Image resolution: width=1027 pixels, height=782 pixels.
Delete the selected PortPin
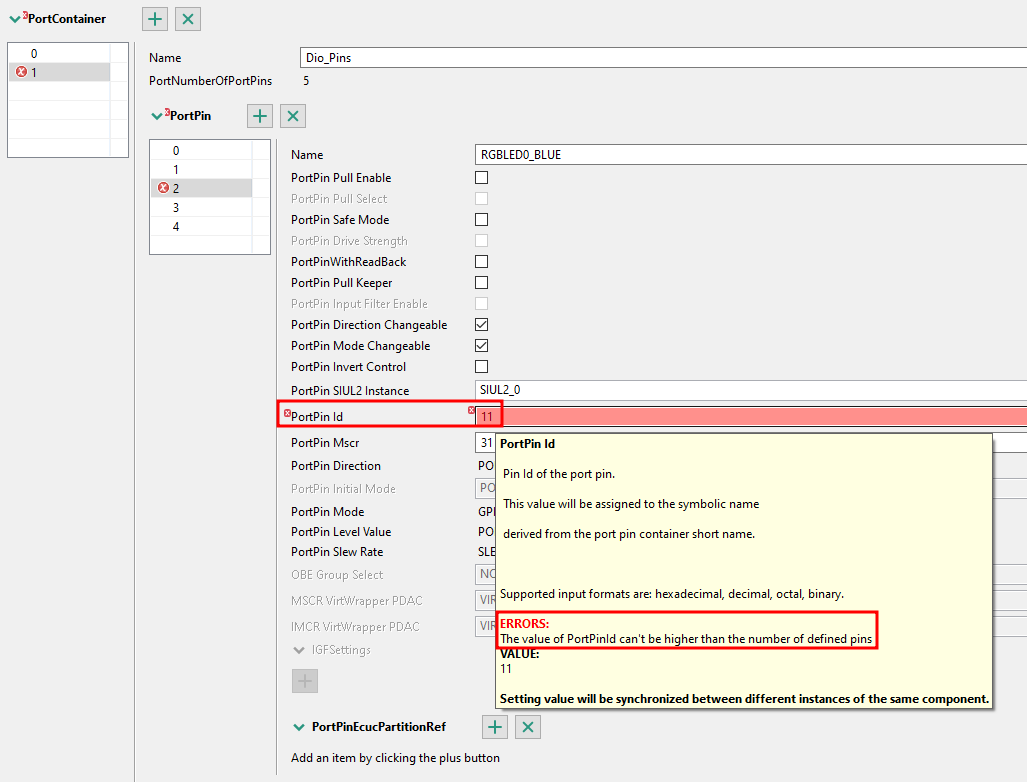tap(292, 116)
